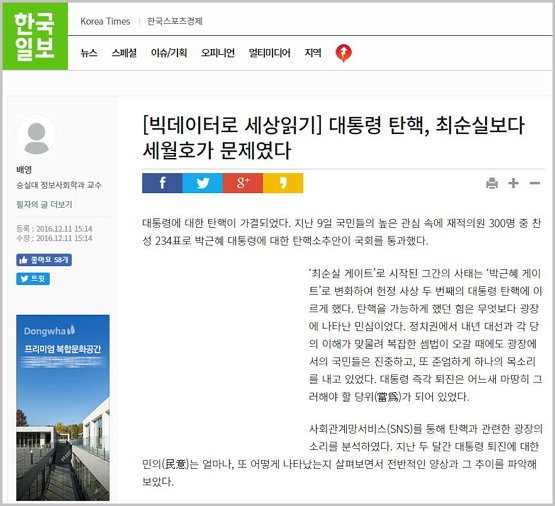Open the 스페셜 menu
This screenshot has height=506, width=555.
tap(124, 53)
